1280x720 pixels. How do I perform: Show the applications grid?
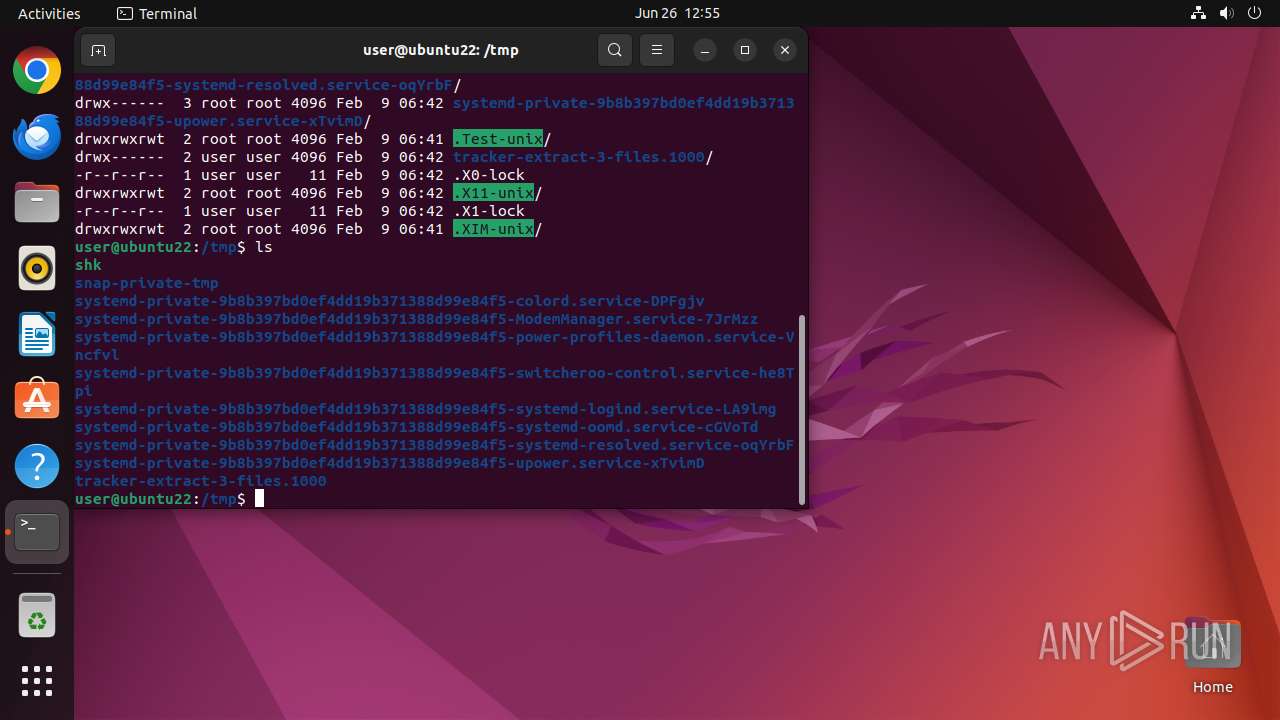37,681
